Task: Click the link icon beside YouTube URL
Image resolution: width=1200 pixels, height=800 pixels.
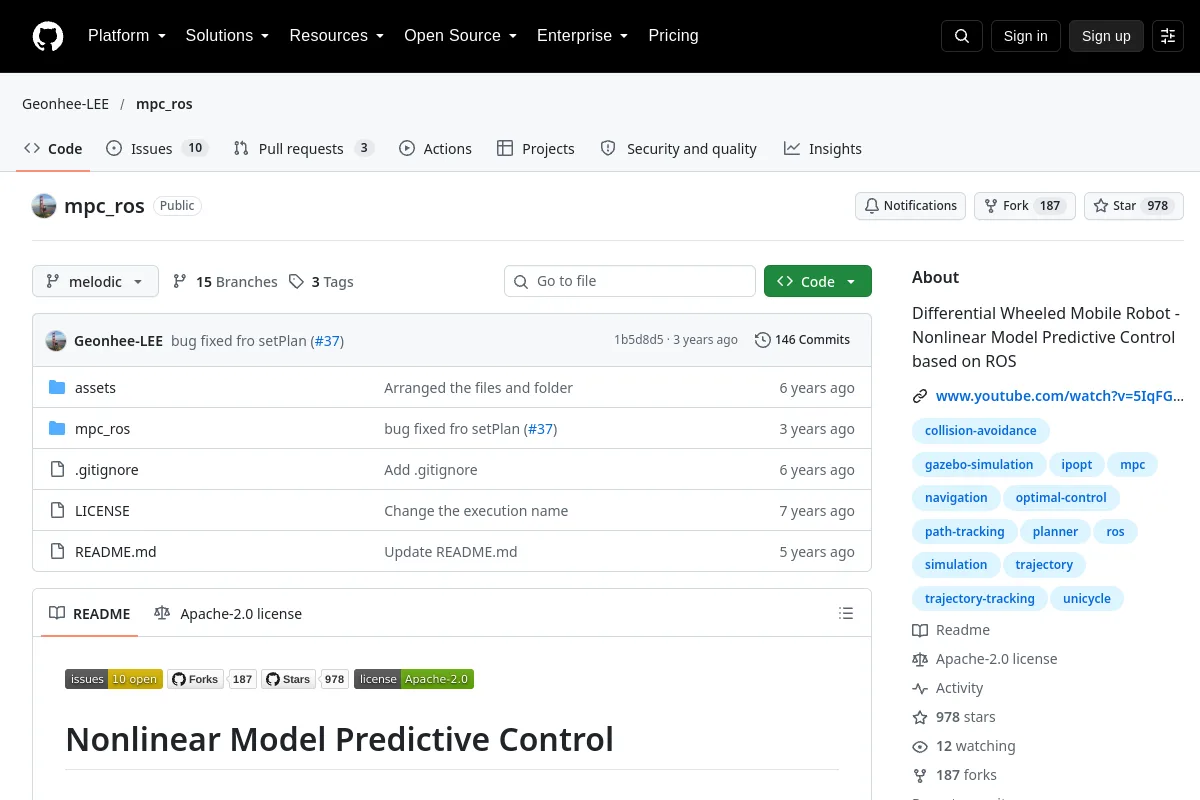Action: (x=920, y=396)
